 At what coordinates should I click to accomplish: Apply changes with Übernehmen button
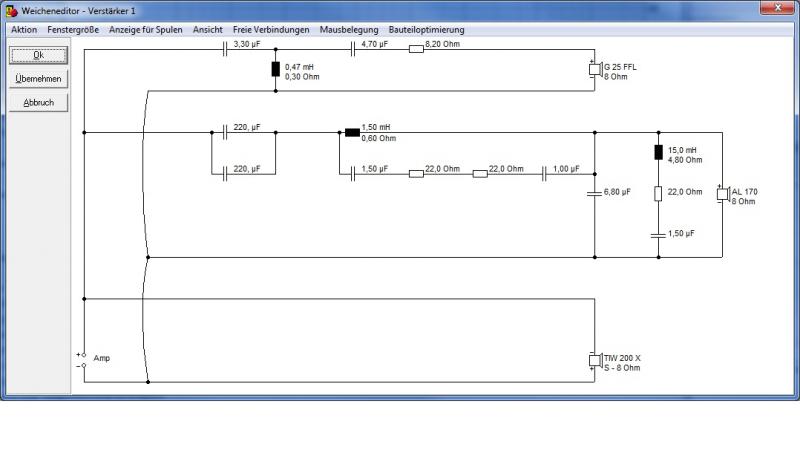click(x=38, y=79)
